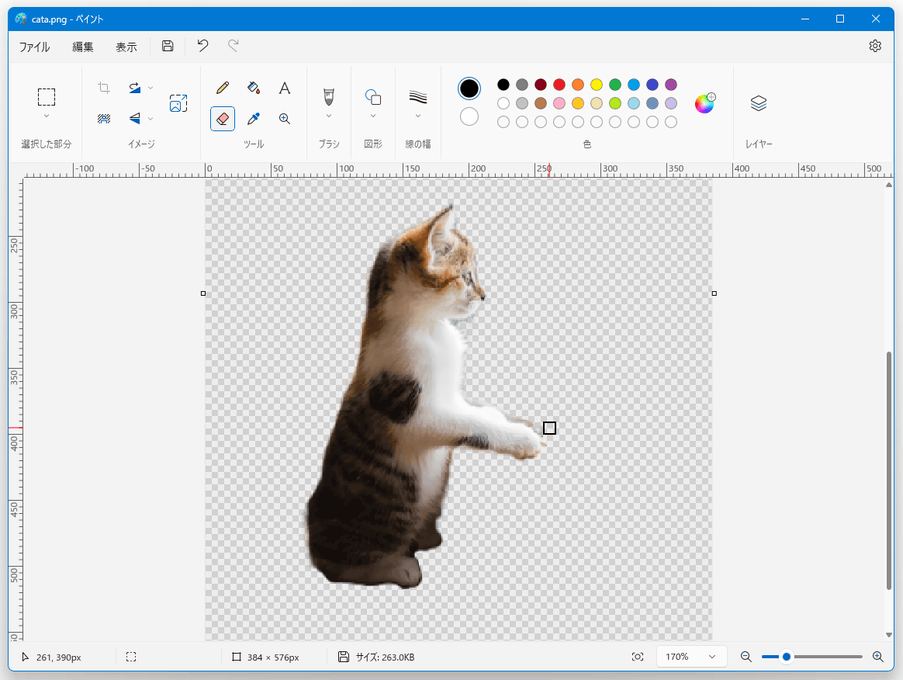Expand the selection tool dropdown arrow
The height and width of the screenshot is (680, 903).
coord(47,116)
